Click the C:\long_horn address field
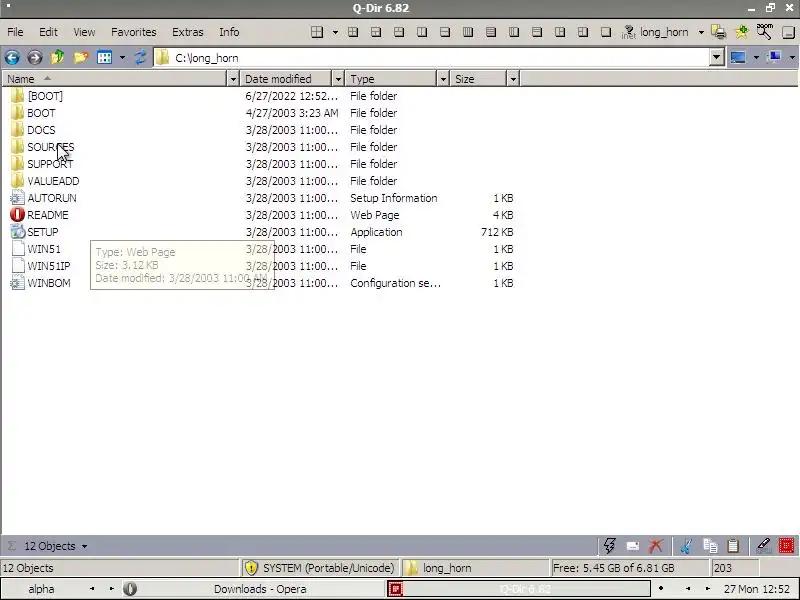The width and height of the screenshot is (800, 600). point(431,58)
